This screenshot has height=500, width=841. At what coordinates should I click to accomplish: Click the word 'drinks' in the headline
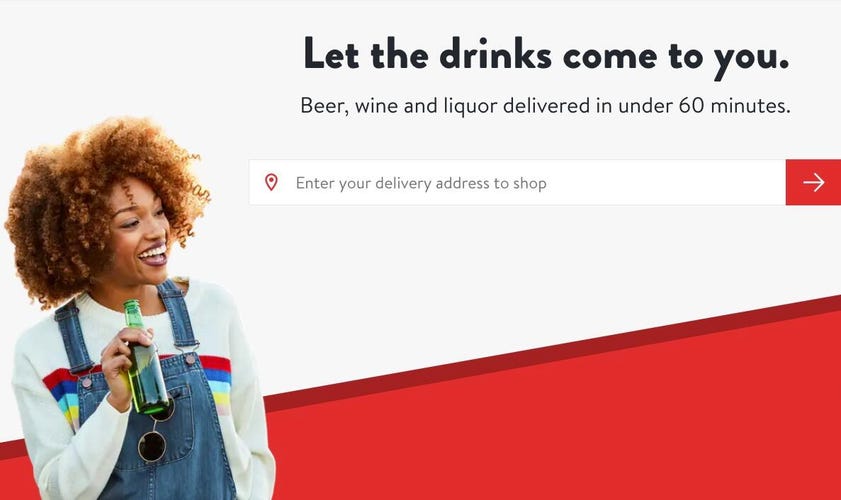tap(495, 54)
